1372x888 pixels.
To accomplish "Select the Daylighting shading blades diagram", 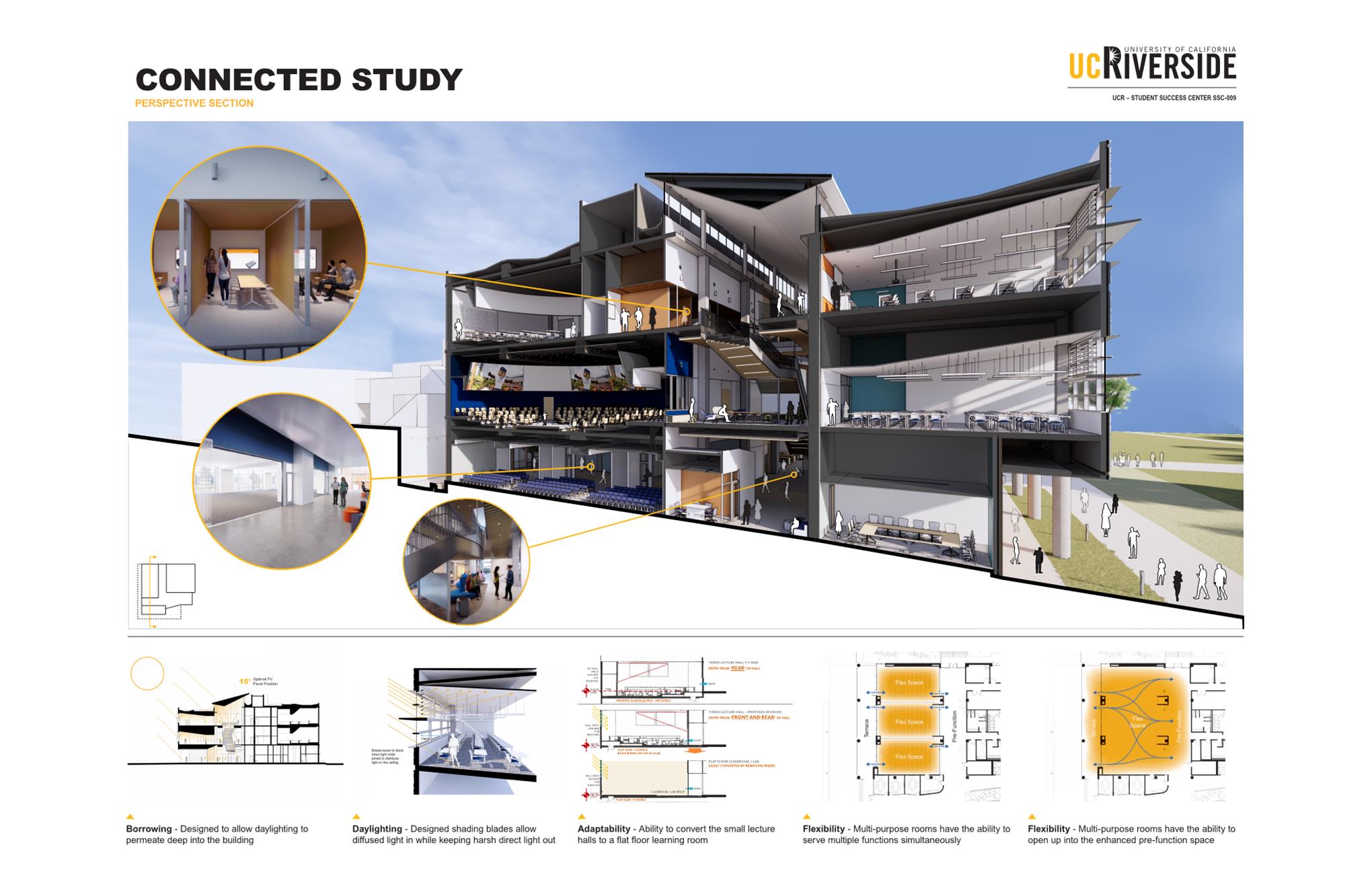I will coord(464,730).
